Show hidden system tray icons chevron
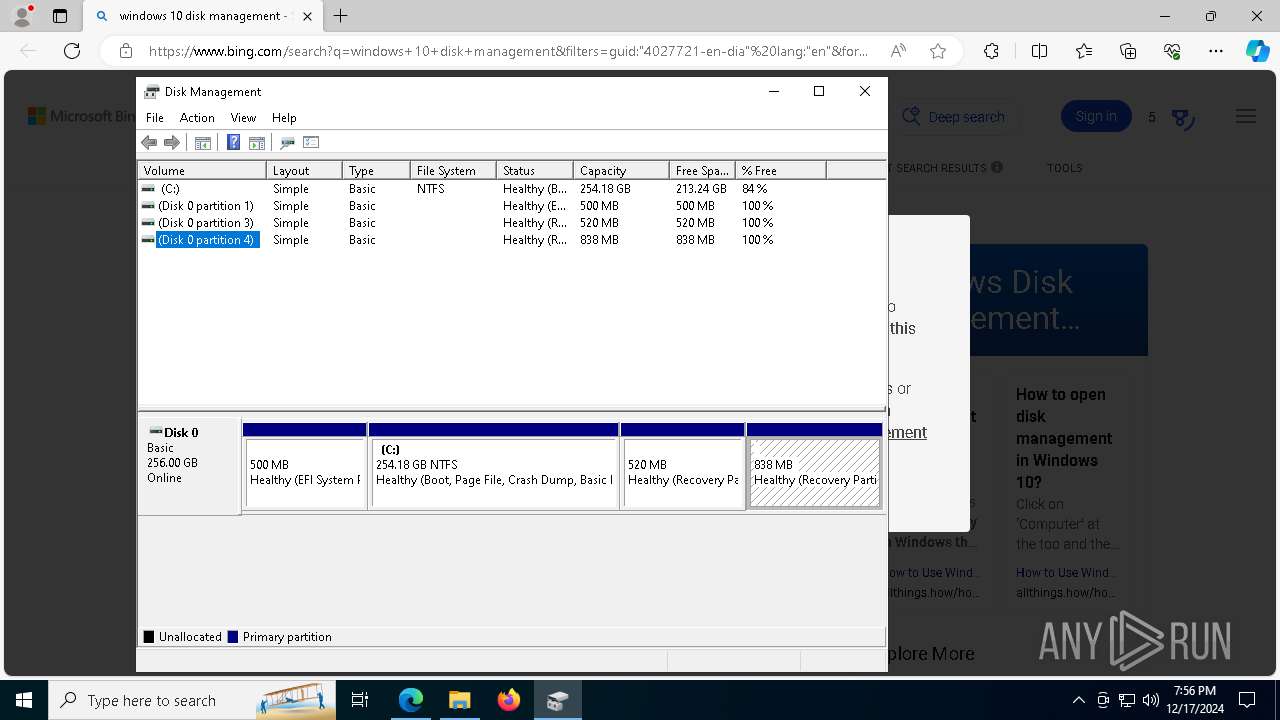The height and width of the screenshot is (720, 1280). click(1078, 700)
